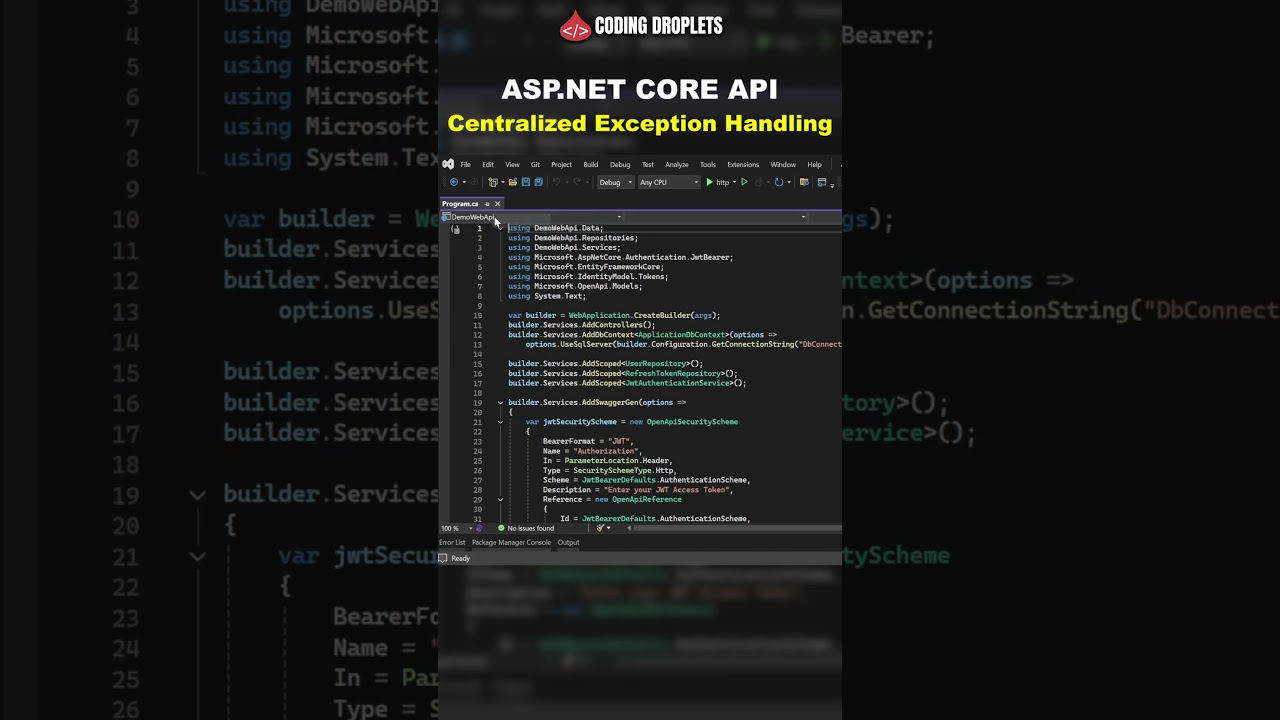Open the Tools menu
1280x720 pixels.
tap(708, 165)
